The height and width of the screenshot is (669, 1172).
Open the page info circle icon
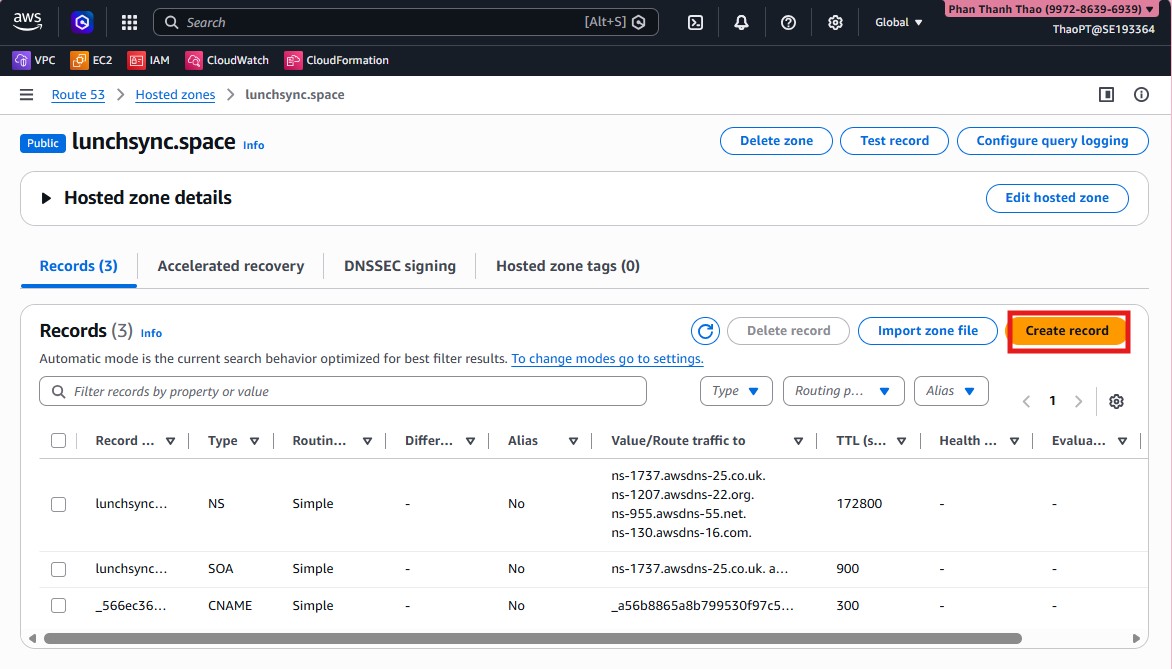pyautogui.click(x=1141, y=94)
